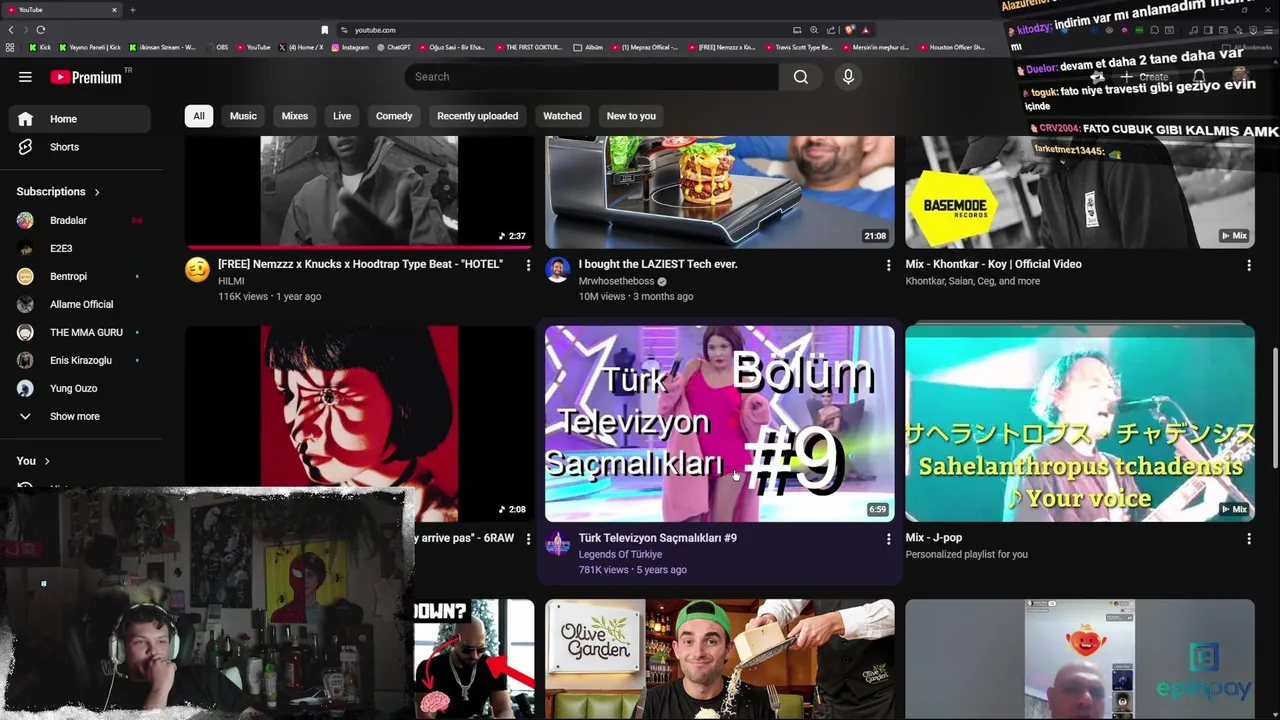Open 'Mix - Khontkar - Koy' title
Screen dimensions: 1280x720
pos(993,265)
